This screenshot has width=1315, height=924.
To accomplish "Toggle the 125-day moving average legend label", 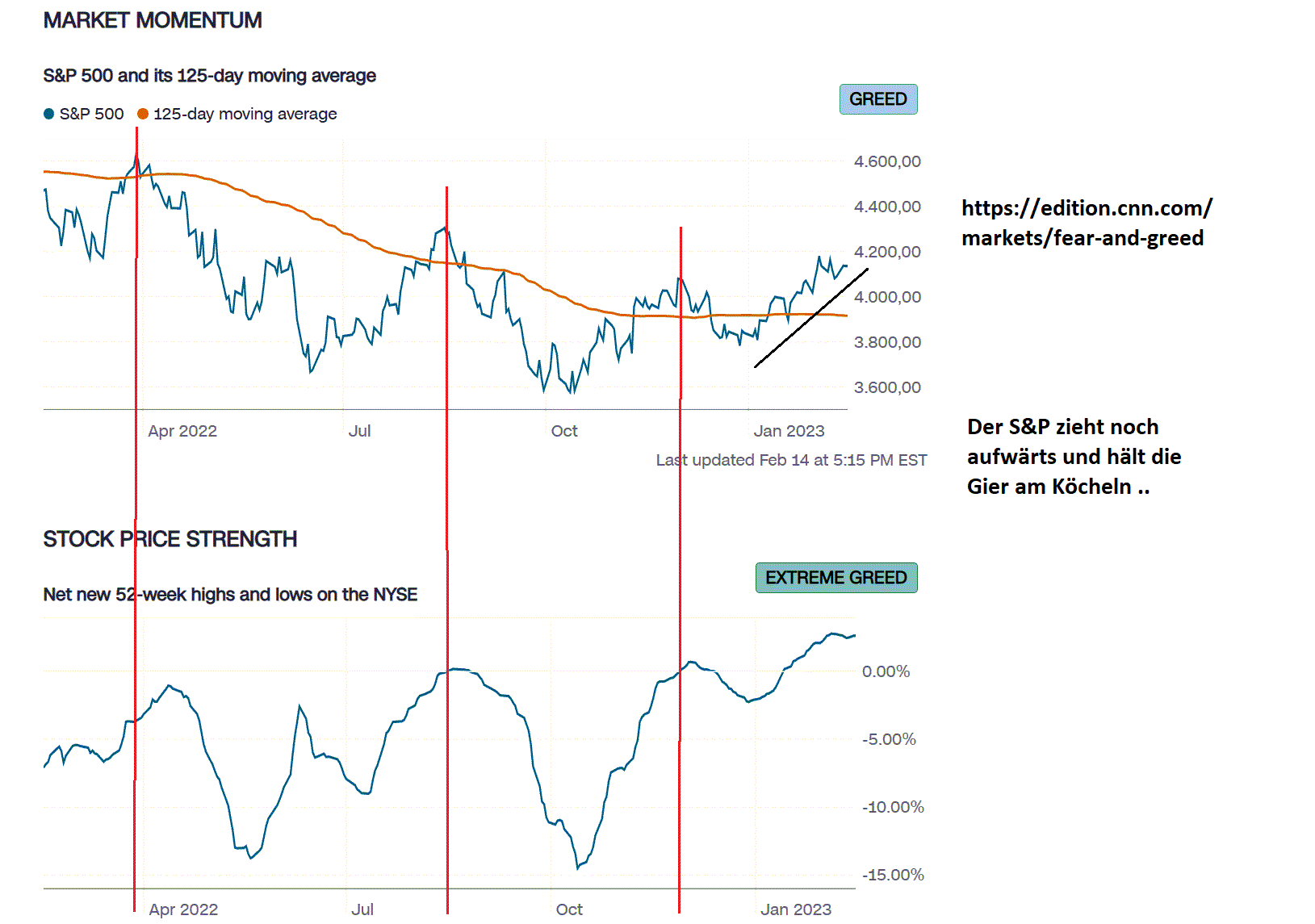I will tap(245, 114).
